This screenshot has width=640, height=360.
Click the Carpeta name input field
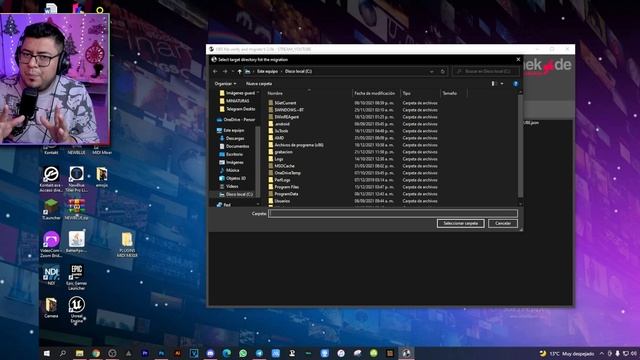pyautogui.click(x=393, y=213)
